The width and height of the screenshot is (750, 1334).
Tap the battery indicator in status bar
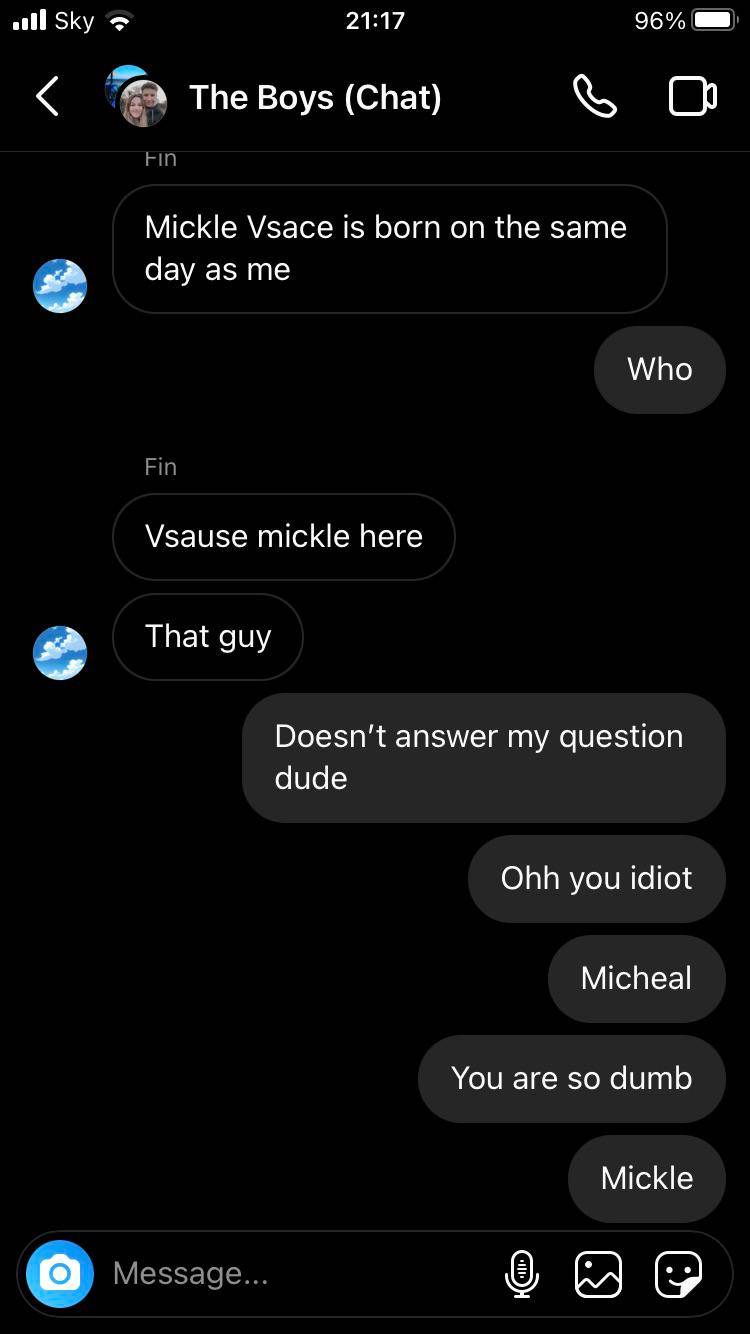[714, 21]
